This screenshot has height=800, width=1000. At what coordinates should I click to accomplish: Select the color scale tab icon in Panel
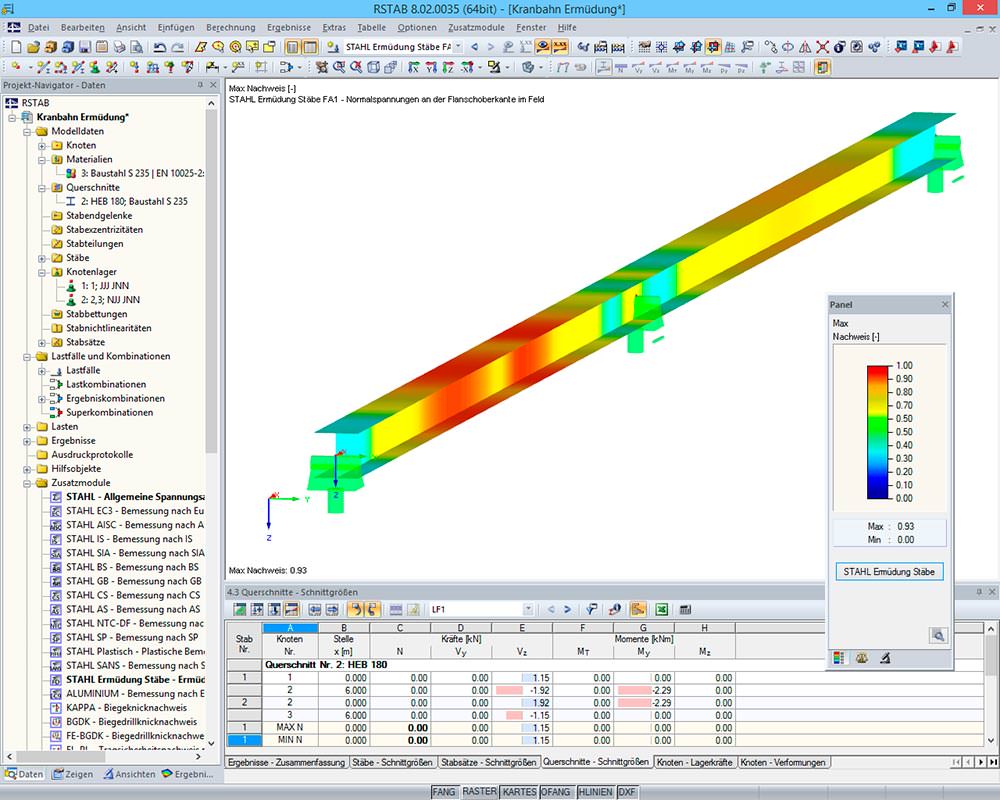pos(839,658)
